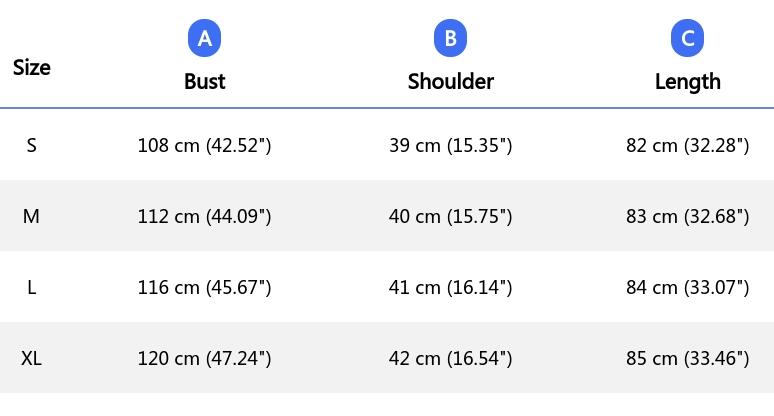This screenshot has height=416, width=774.
Task: Click the blue C circle icon
Action: pyautogui.click(x=687, y=38)
